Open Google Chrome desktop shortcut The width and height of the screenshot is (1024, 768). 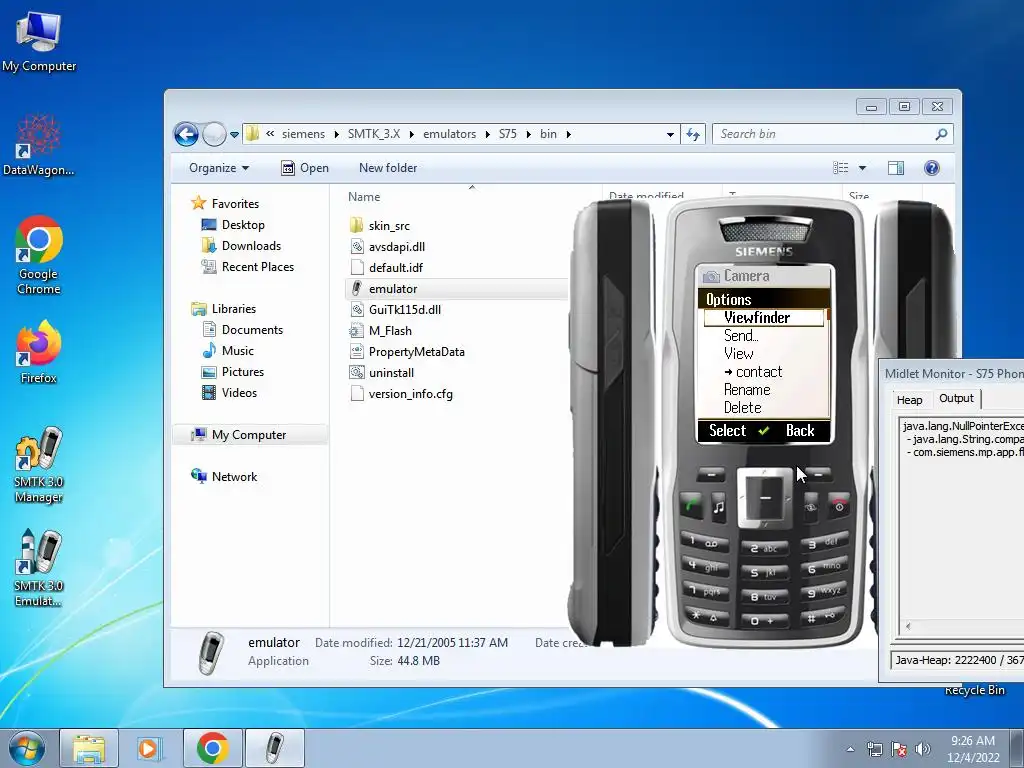(x=39, y=255)
